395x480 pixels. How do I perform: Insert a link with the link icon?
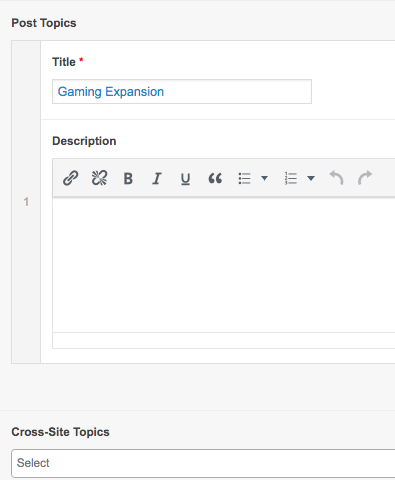[71, 178]
